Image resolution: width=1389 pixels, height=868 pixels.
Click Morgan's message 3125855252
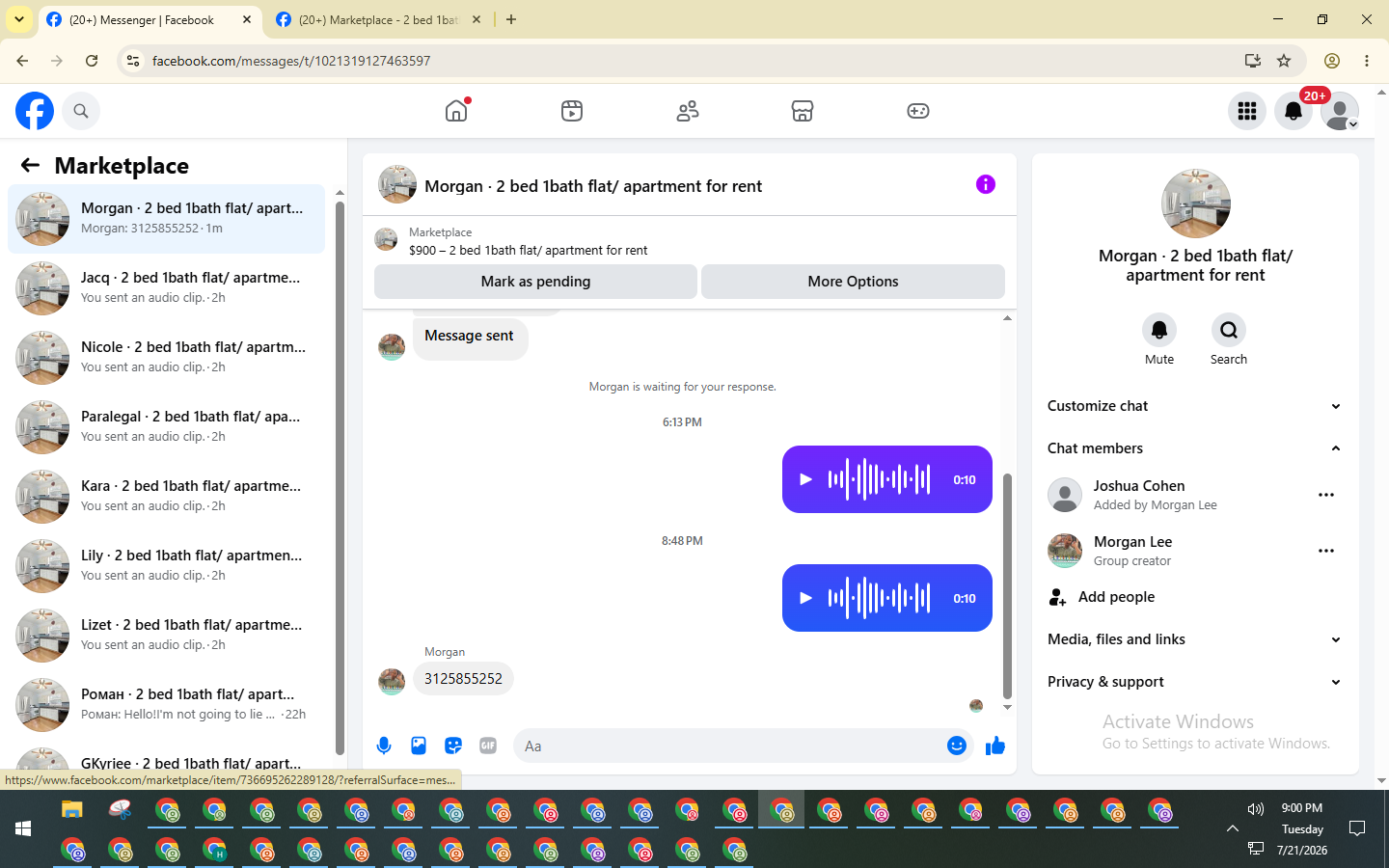(x=463, y=679)
